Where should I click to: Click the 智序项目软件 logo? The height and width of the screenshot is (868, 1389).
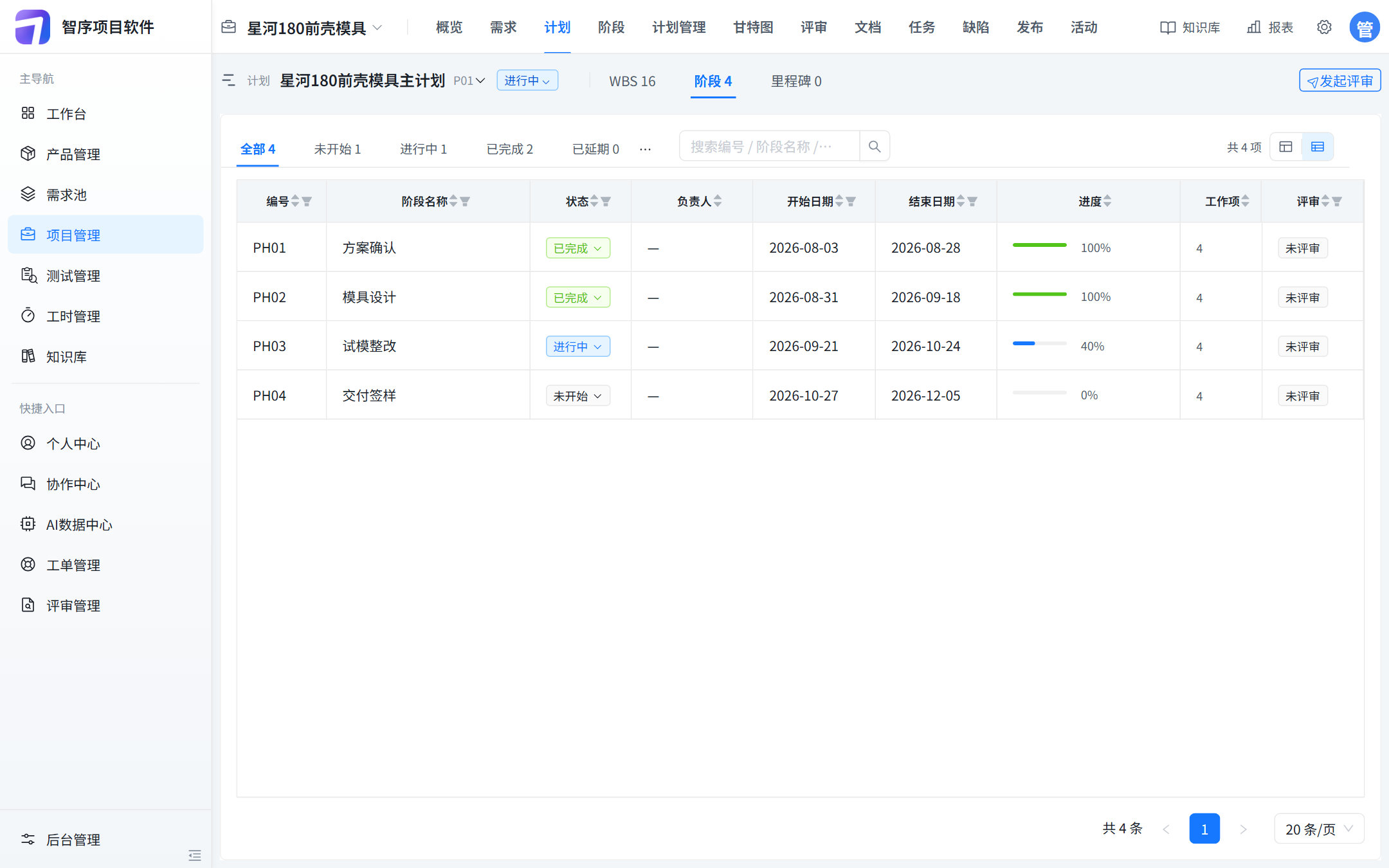33,27
